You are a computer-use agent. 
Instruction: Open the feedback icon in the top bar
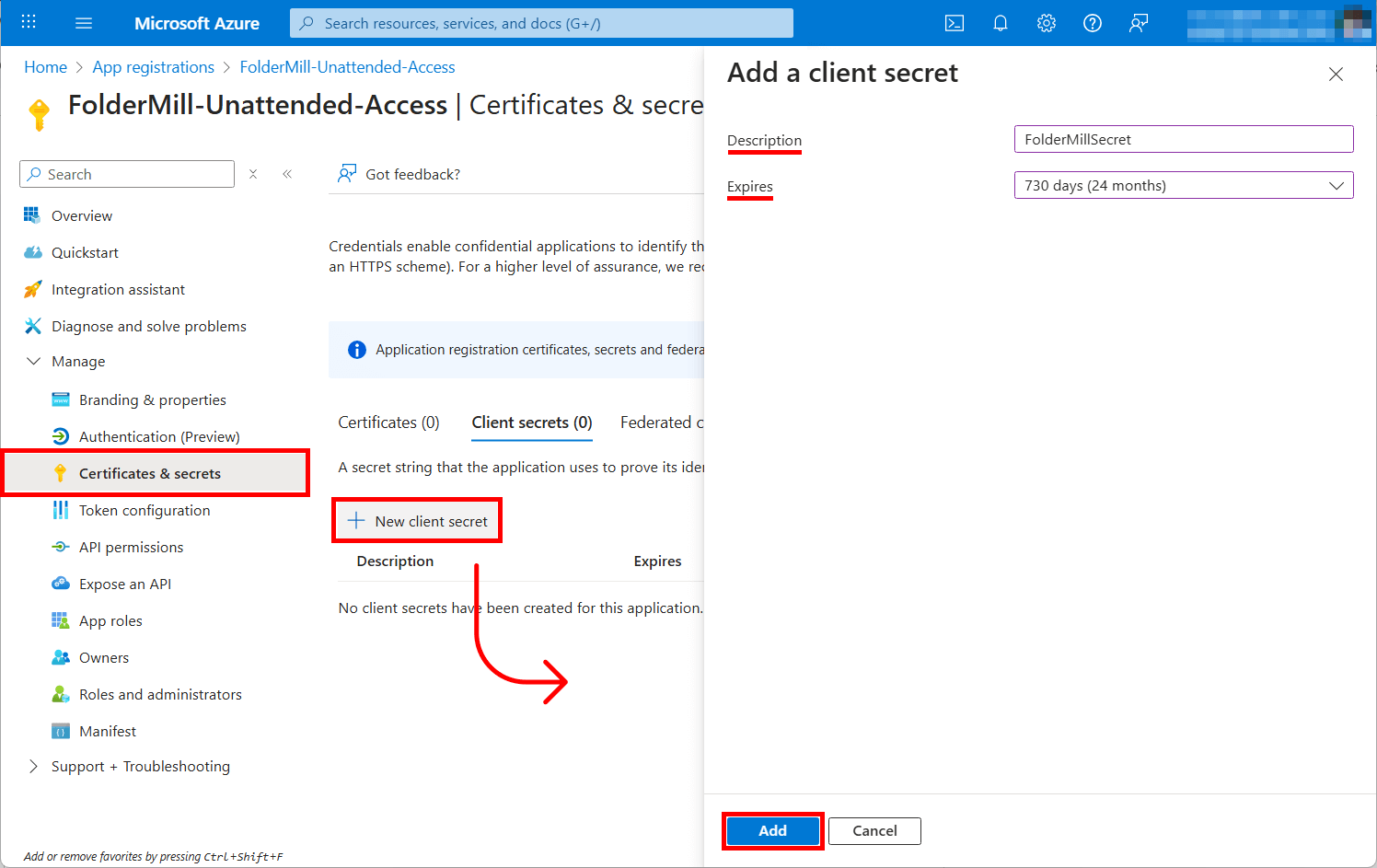tap(1139, 23)
